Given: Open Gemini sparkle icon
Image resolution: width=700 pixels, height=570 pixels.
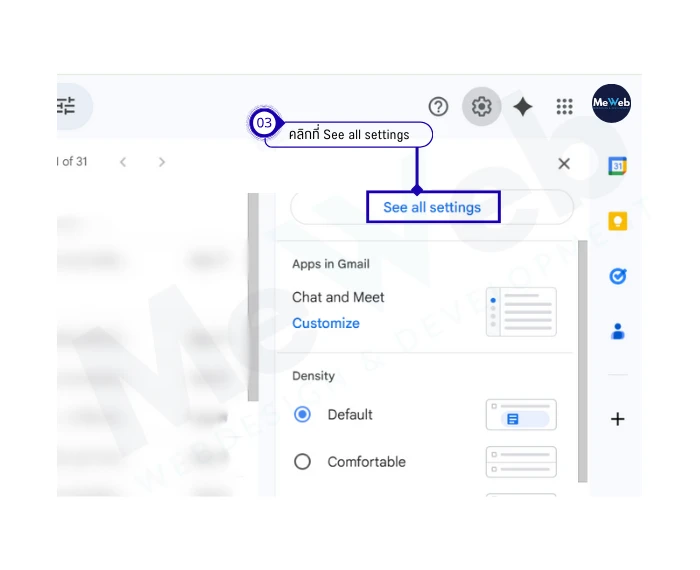Looking at the screenshot, I should [x=523, y=107].
